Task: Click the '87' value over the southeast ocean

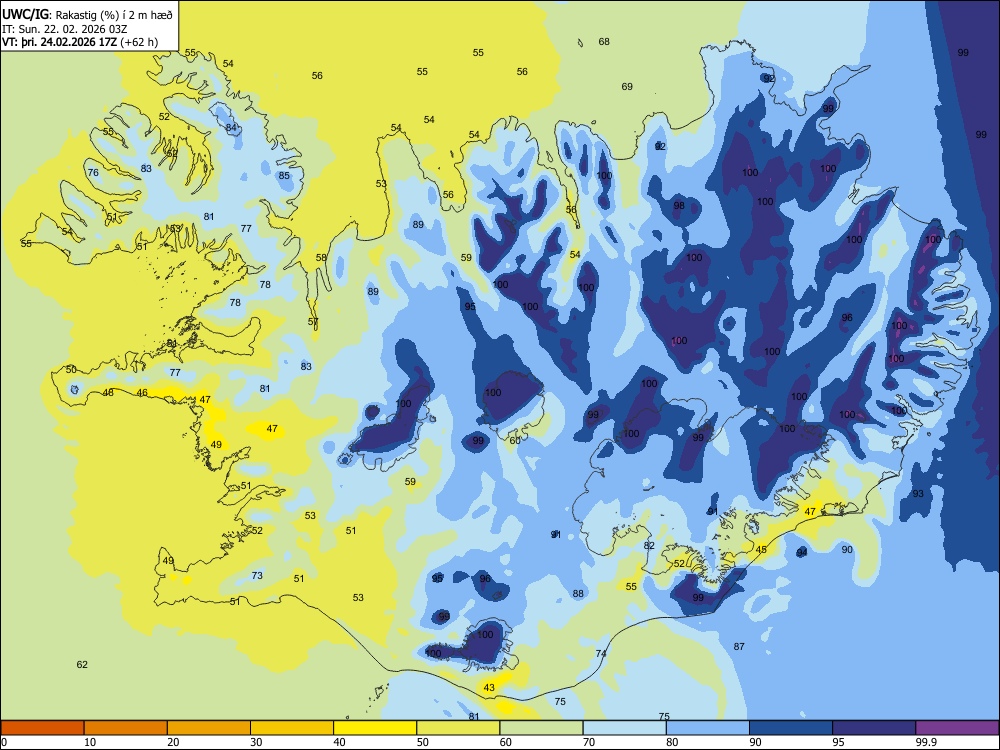Action: tap(739, 646)
